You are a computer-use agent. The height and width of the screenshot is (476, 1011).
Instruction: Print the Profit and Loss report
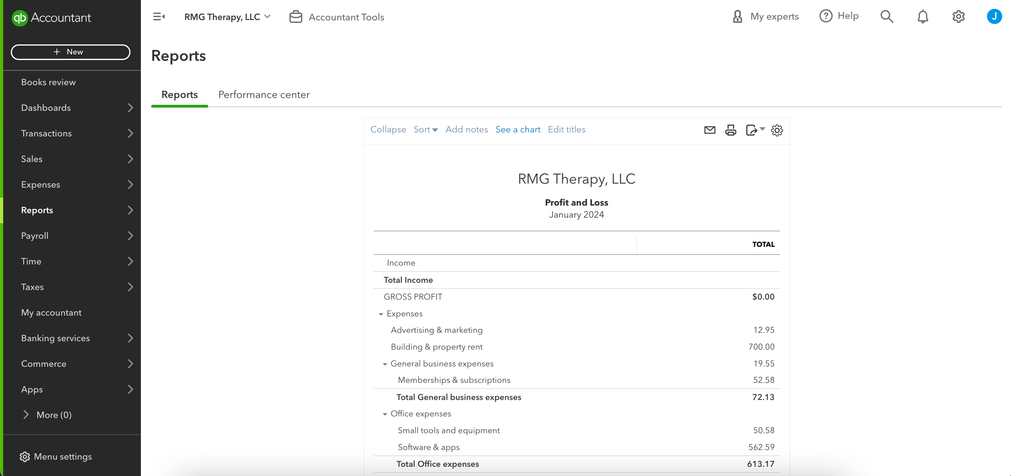tap(731, 130)
